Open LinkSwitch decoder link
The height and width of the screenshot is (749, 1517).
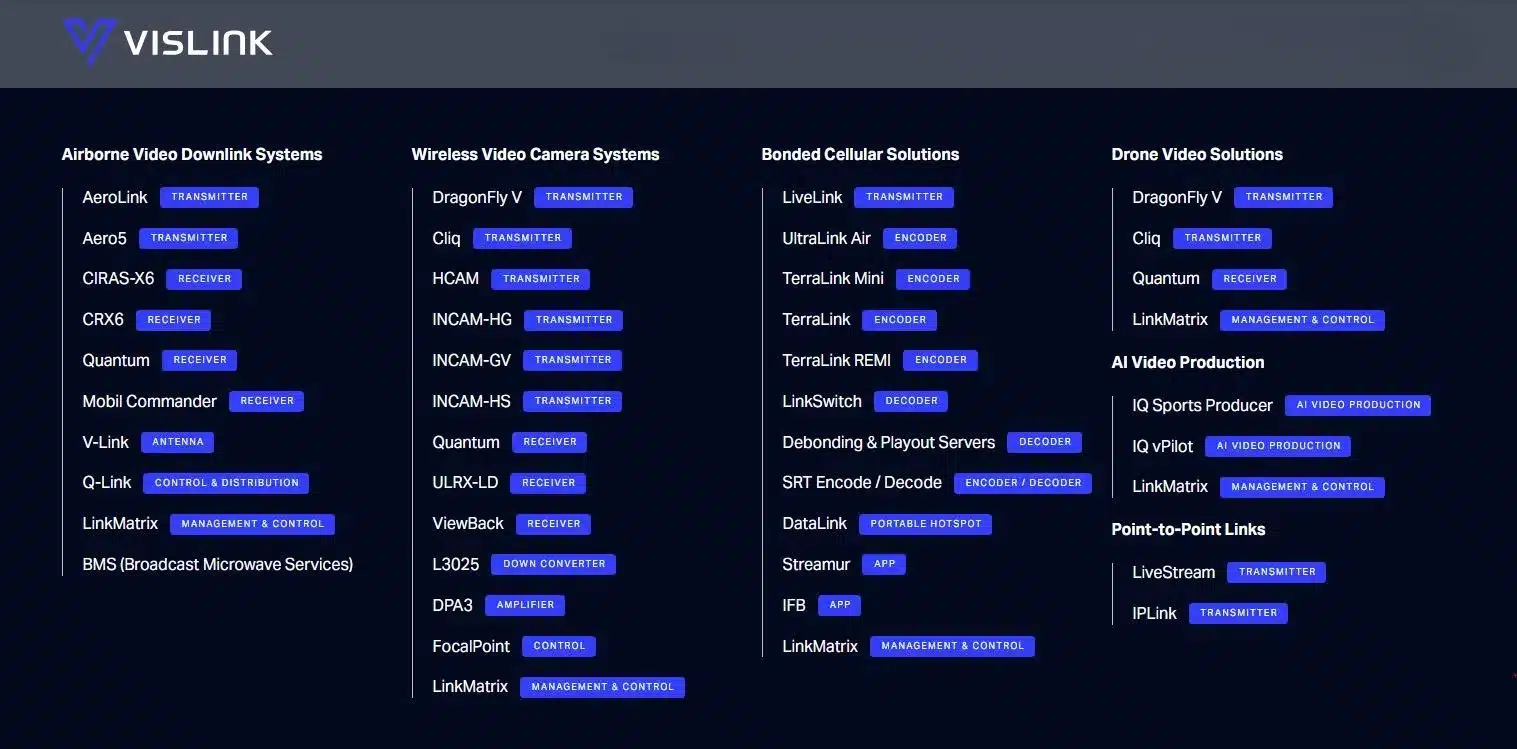pyautogui.click(x=822, y=402)
